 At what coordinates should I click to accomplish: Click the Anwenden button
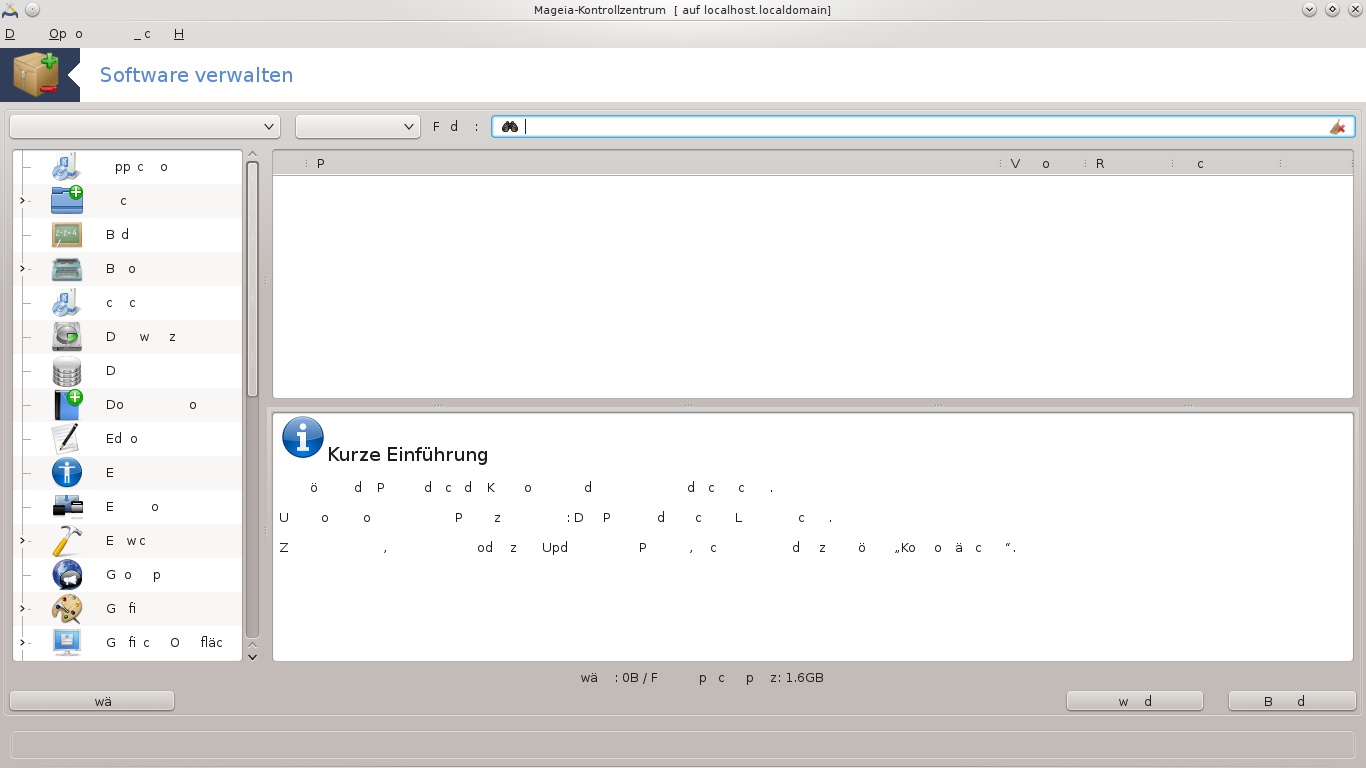(1135, 701)
